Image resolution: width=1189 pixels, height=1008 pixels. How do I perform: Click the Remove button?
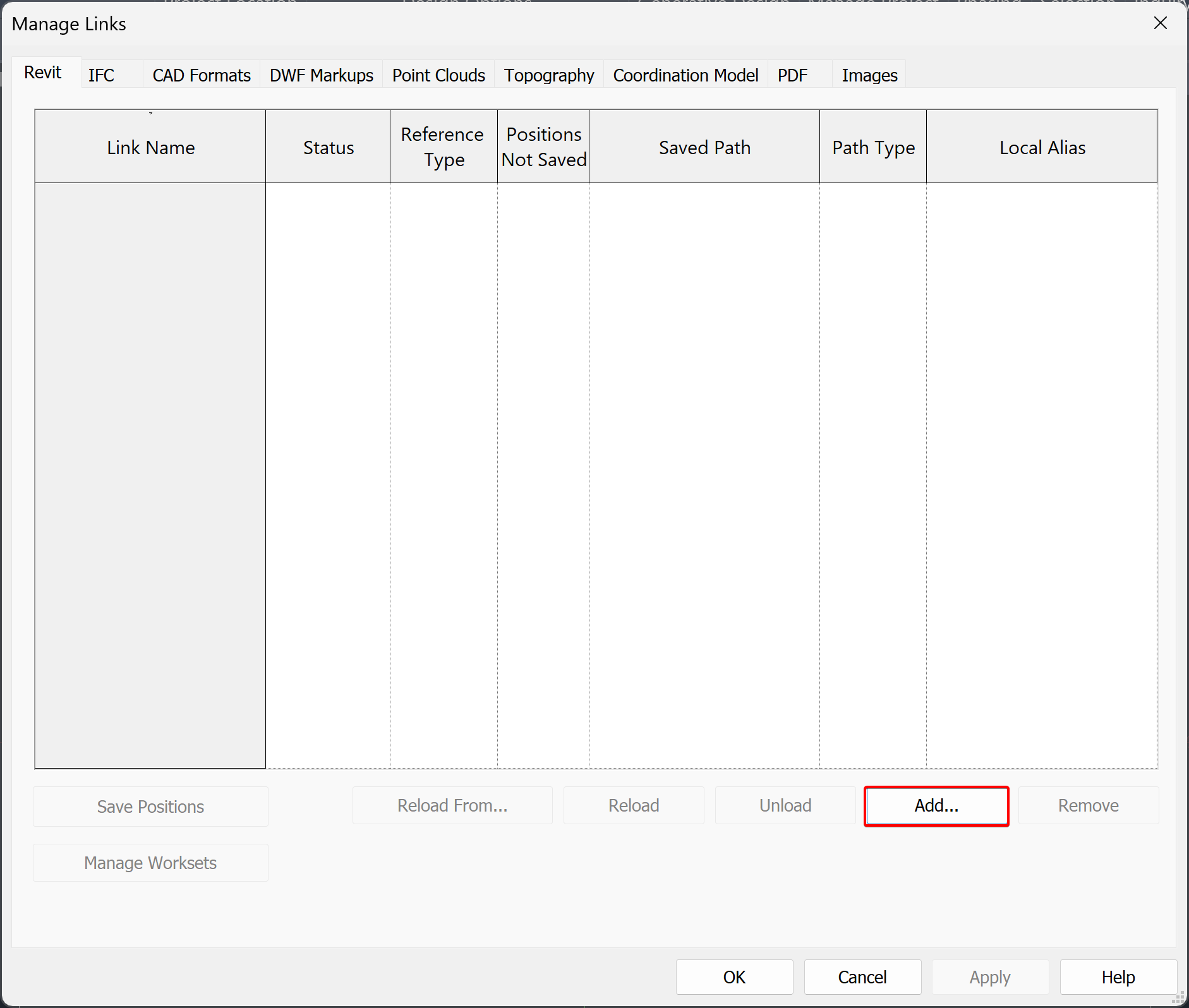[1089, 805]
